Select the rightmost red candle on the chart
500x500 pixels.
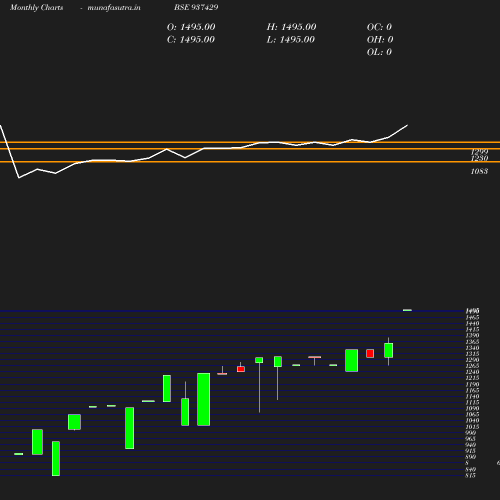[370, 353]
